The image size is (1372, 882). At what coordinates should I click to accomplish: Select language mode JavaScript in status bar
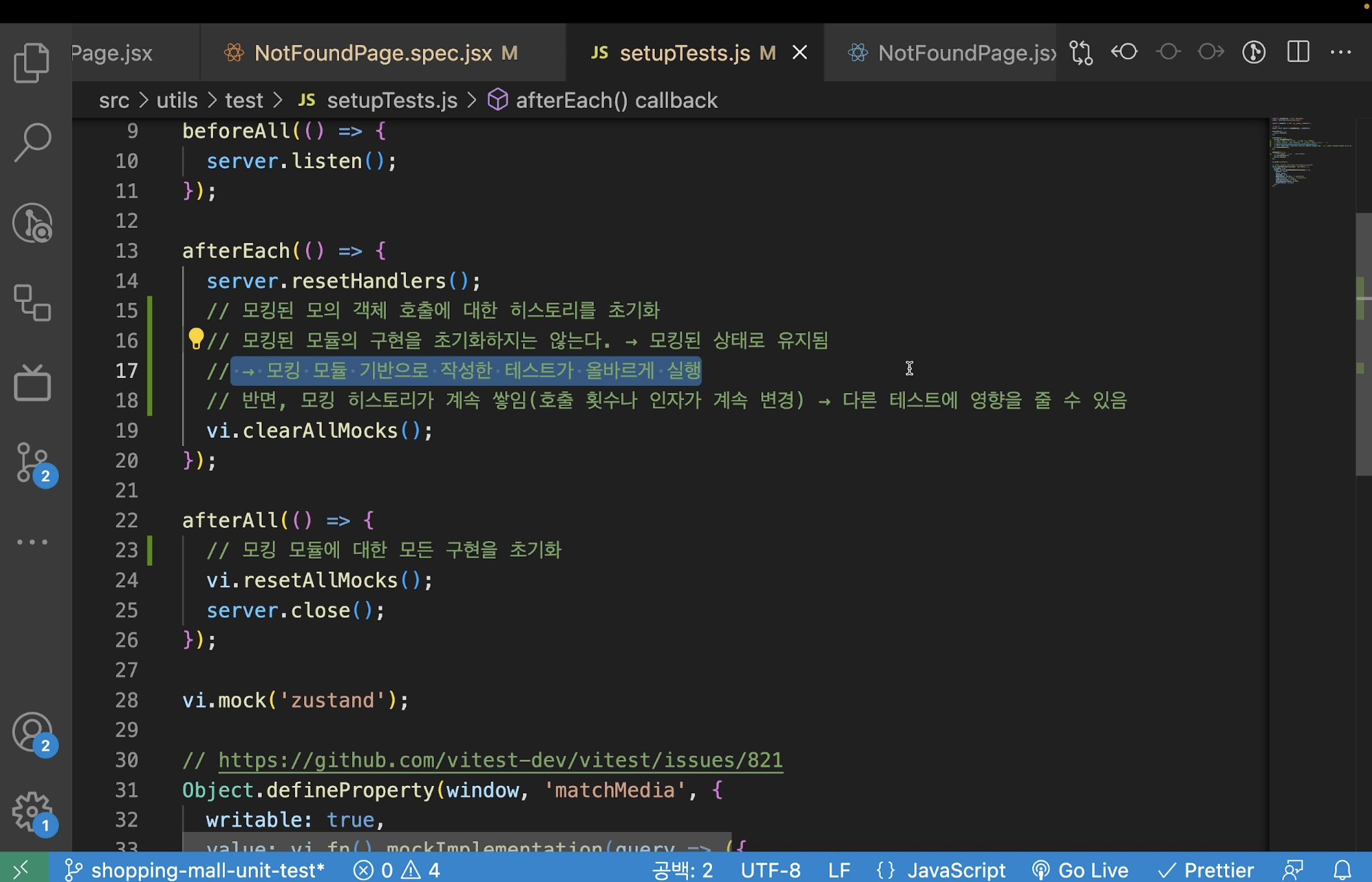(x=940, y=870)
